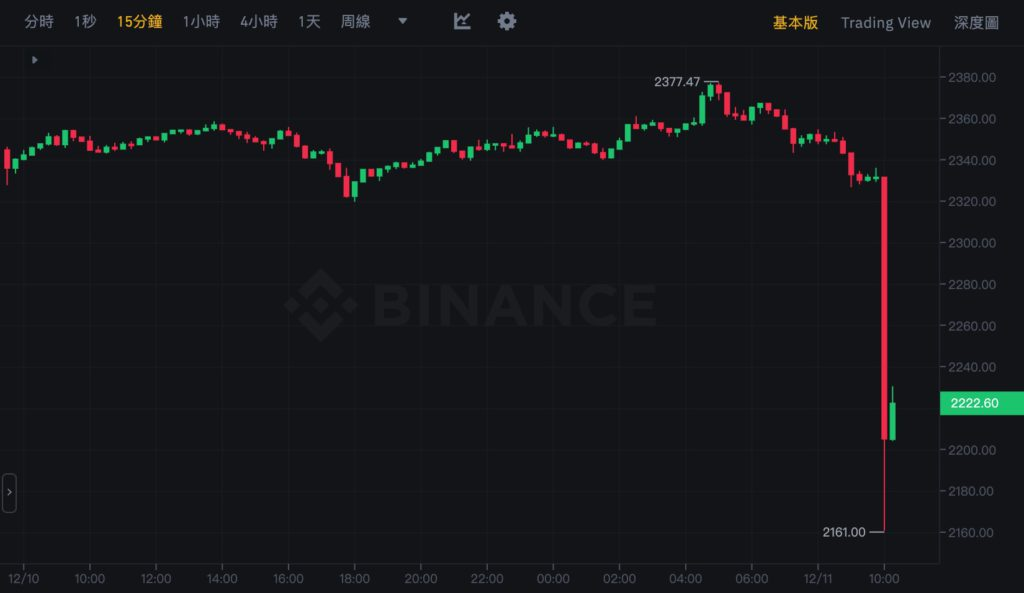Choose the 4小時 interval
The height and width of the screenshot is (593, 1024).
[258, 21]
